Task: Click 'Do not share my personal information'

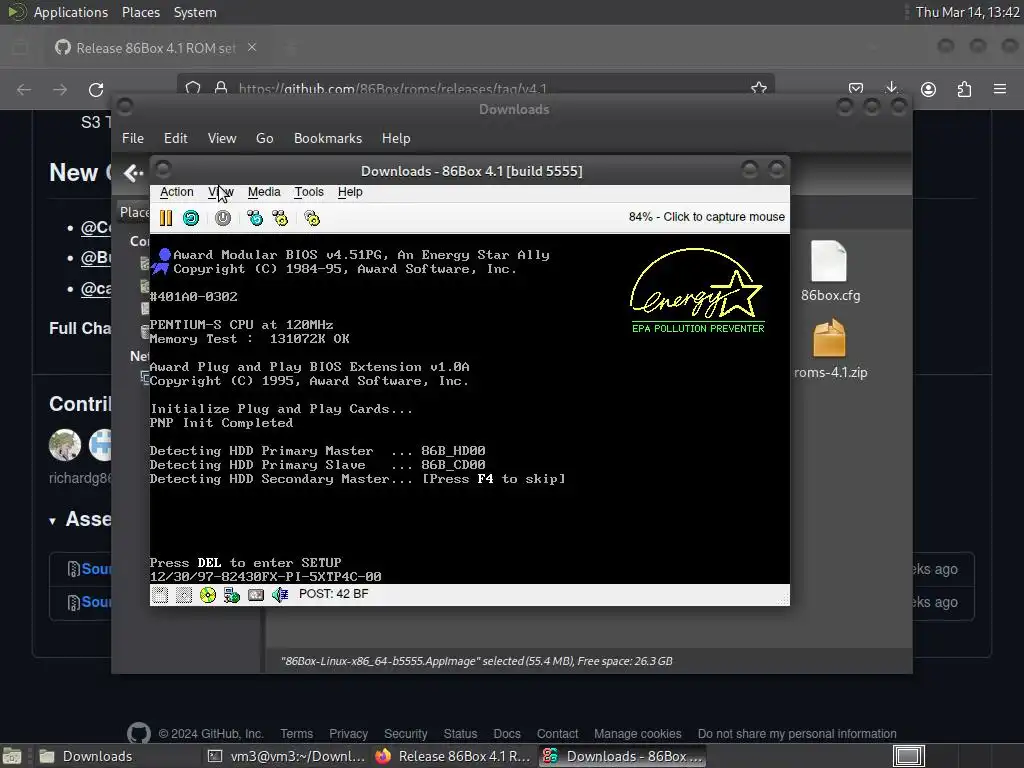Action: coord(797,734)
